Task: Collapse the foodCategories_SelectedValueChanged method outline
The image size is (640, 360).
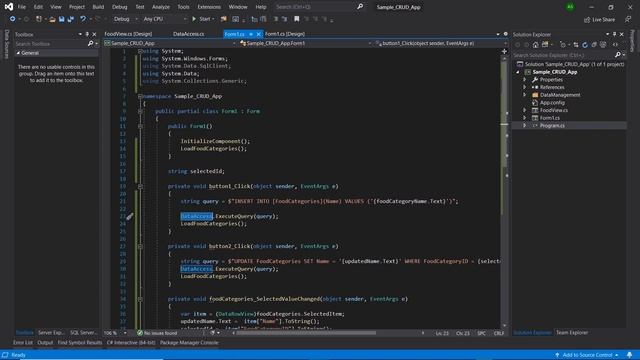Action: [140, 299]
